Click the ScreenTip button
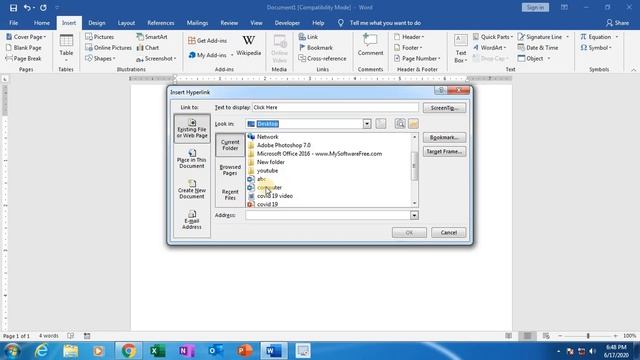The width and height of the screenshot is (640, 360). pyautogui.click(x=444, y=108)
